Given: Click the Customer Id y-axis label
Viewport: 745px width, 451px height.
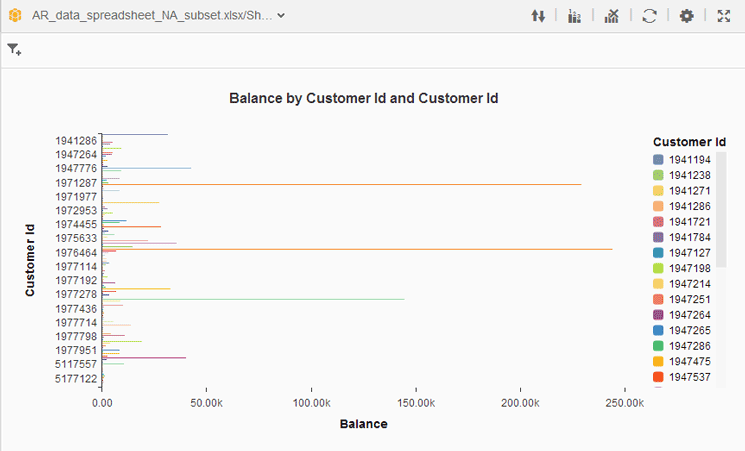Looking at the screenshot, I should coord(30,259).
